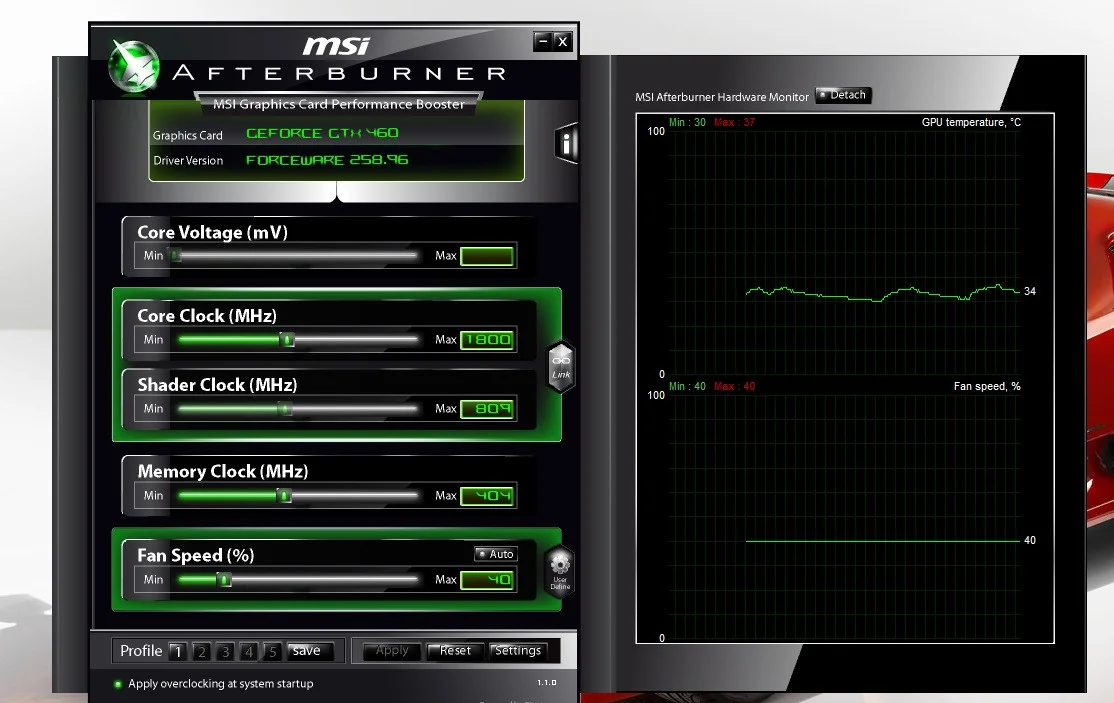The width and height of the screenshot is (1114, 703).
Task: Click the Shader Clock slider handle
Action: [284, 408]
